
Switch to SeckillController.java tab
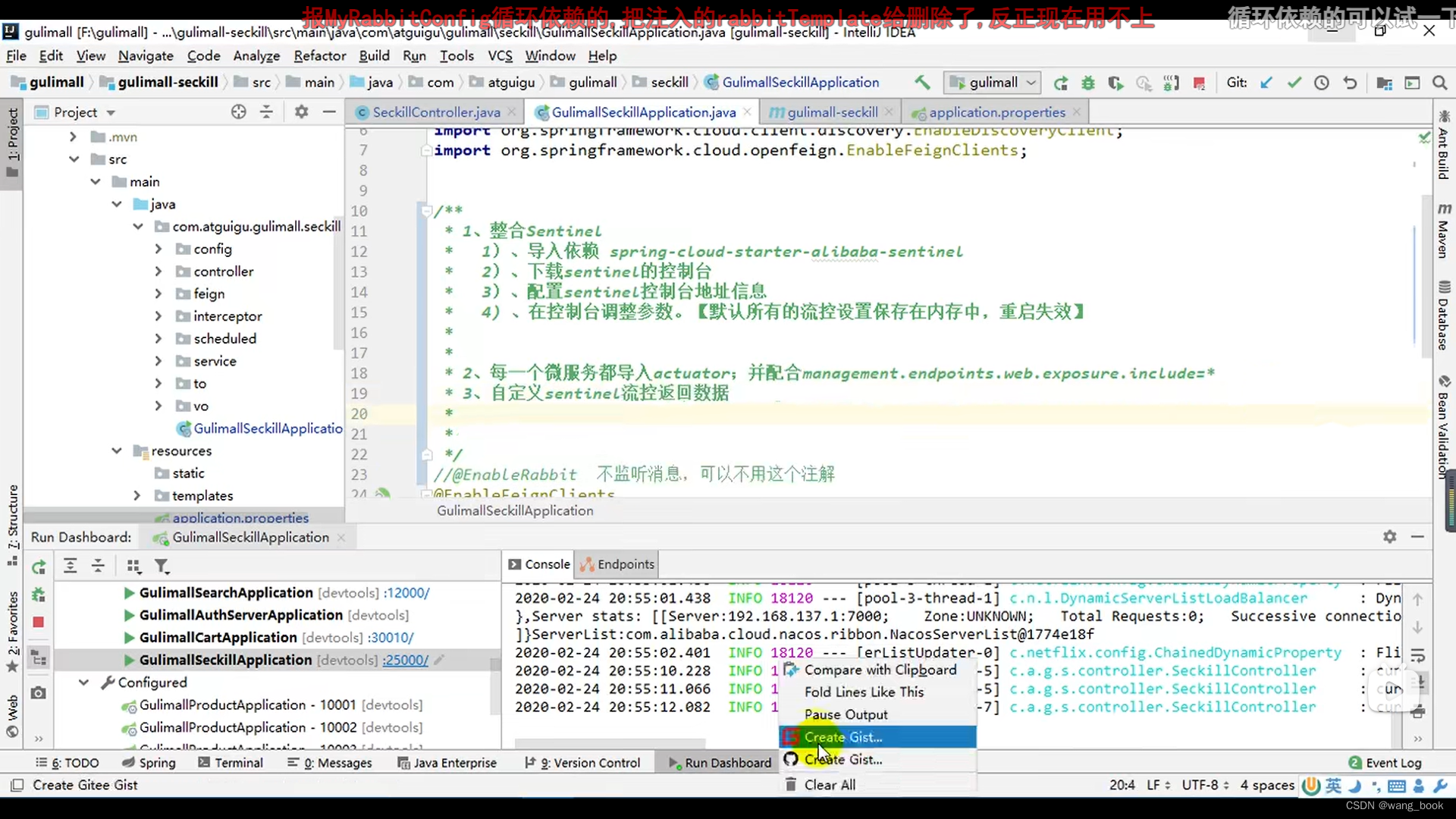click(436, 112)
